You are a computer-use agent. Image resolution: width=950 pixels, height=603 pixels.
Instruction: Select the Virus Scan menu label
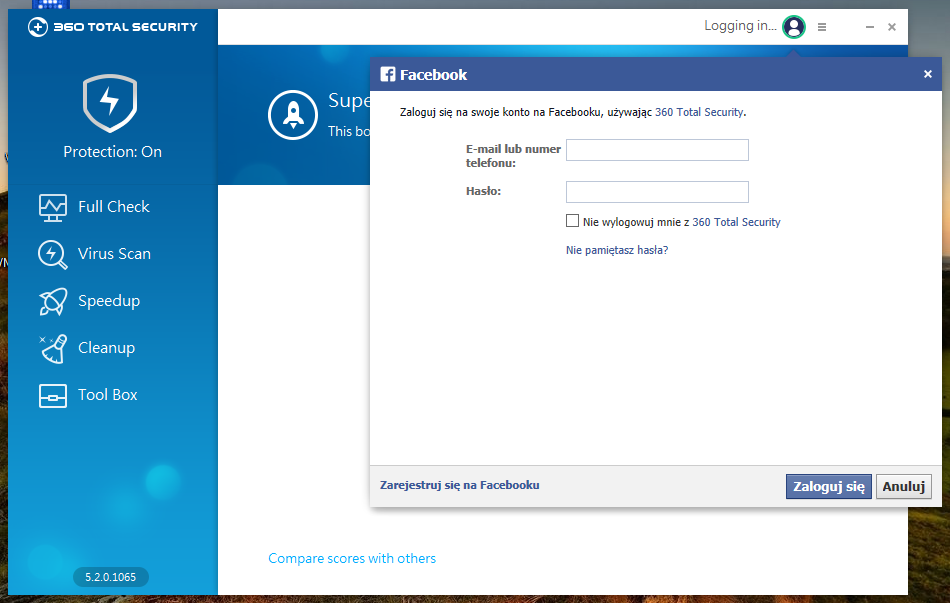(114, 254)
